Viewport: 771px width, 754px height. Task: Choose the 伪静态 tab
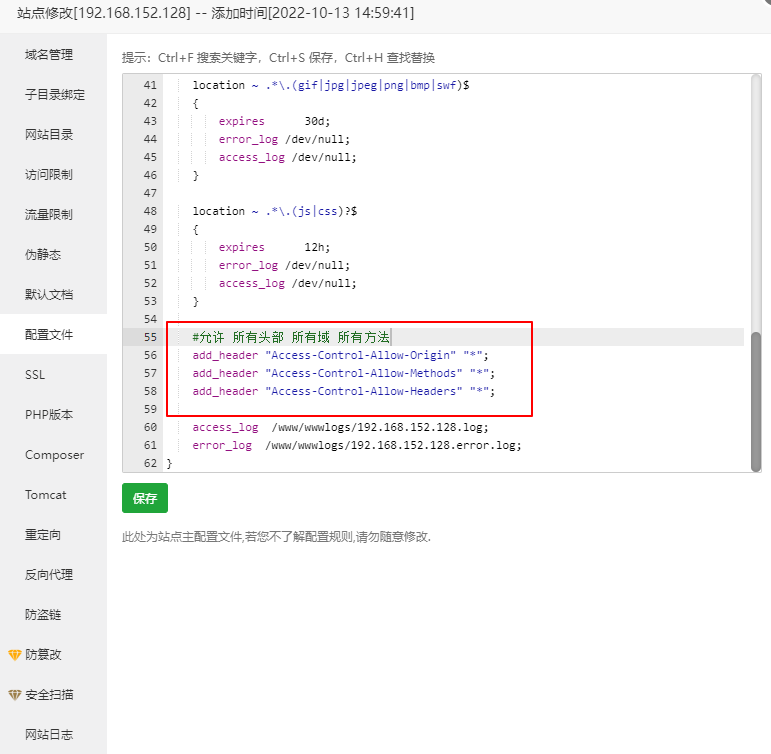pyautogui.click(x=43, y=255)
